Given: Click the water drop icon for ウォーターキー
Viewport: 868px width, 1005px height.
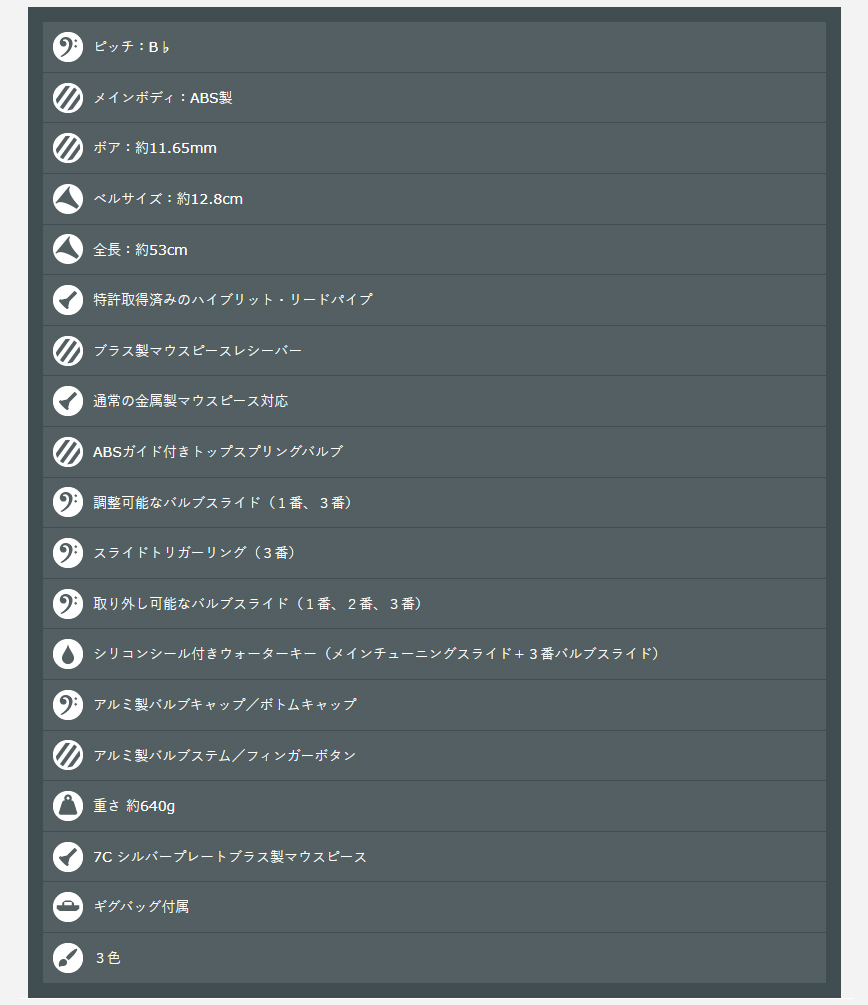Looking at the screenshot, I should click(x=68, y=654).
